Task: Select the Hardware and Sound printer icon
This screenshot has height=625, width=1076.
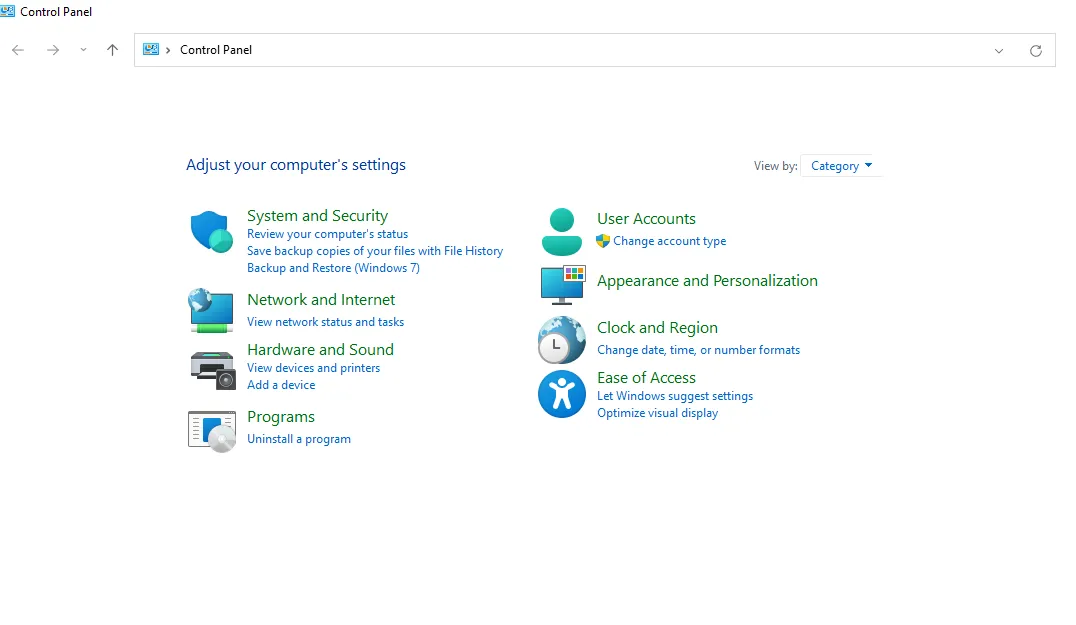Action: click(213, 370)
